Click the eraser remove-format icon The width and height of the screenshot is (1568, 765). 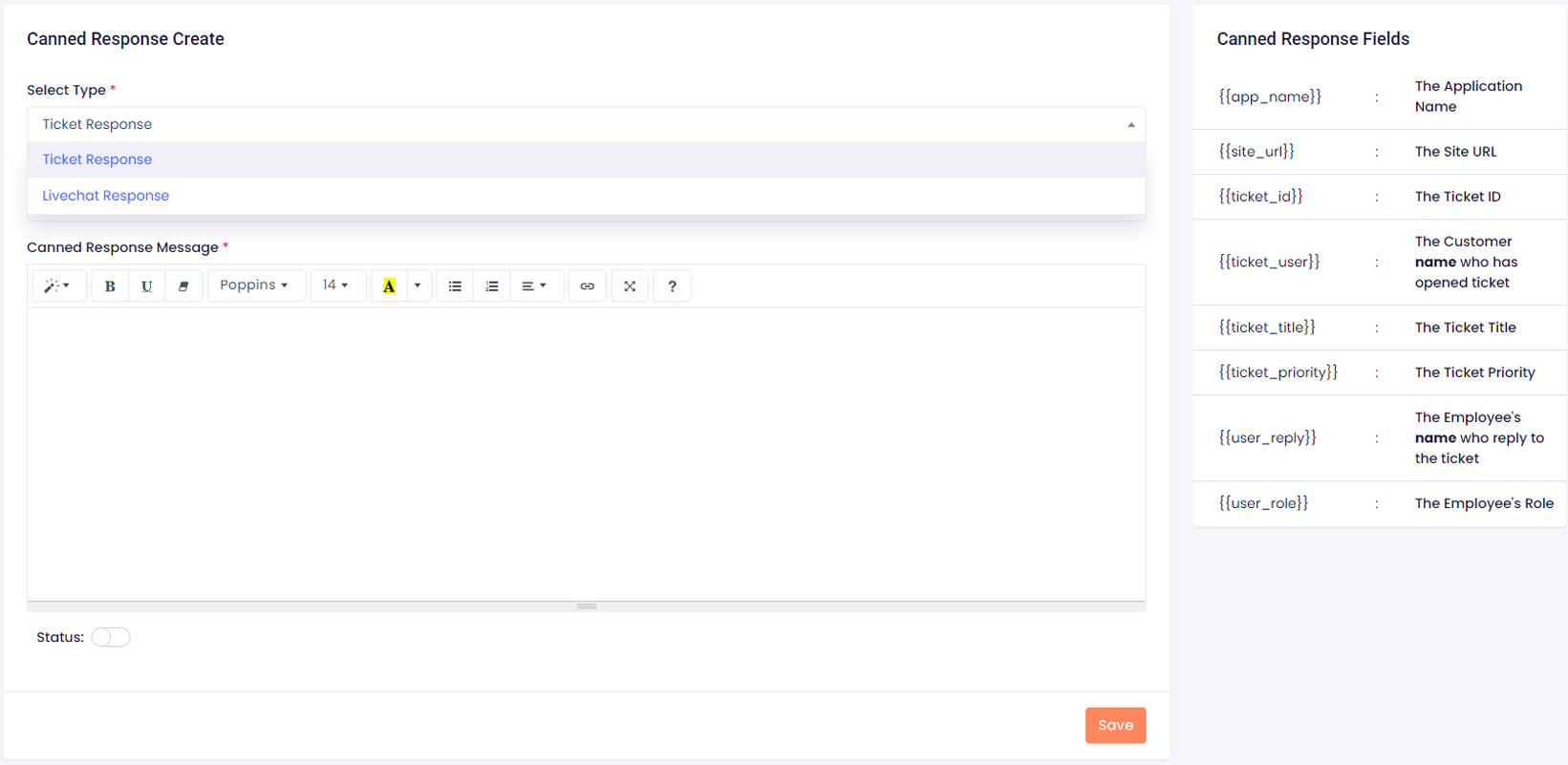coord(183,286)
